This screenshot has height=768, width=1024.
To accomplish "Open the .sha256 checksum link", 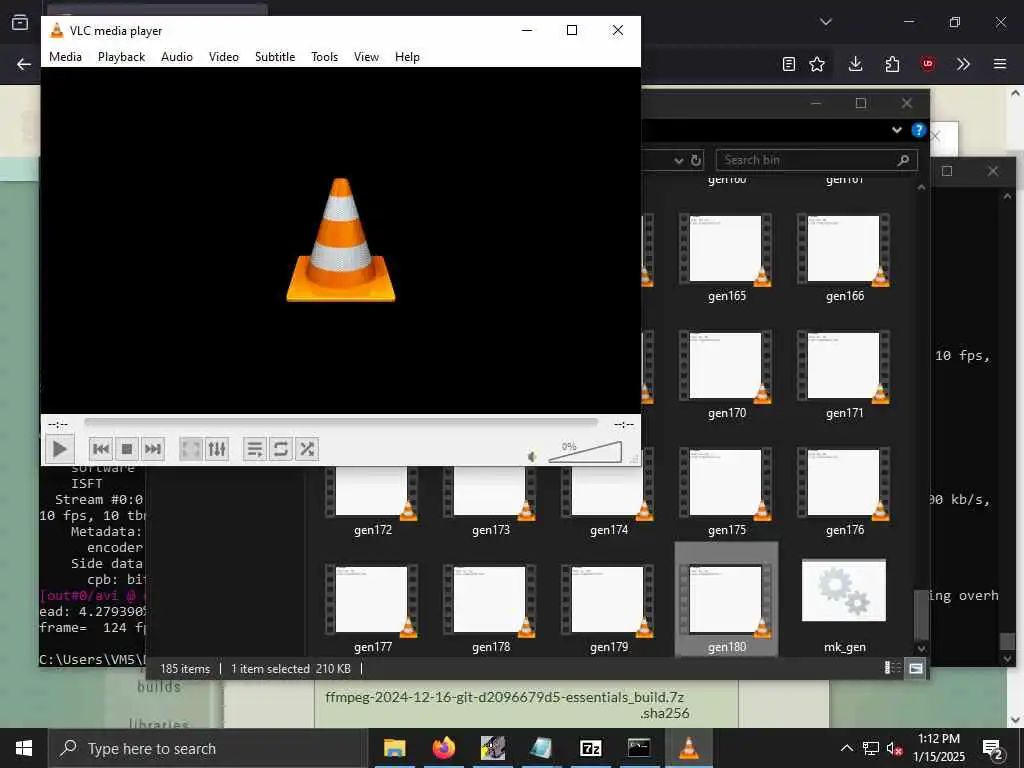I will pyautogui.click(x=664, y=713).
